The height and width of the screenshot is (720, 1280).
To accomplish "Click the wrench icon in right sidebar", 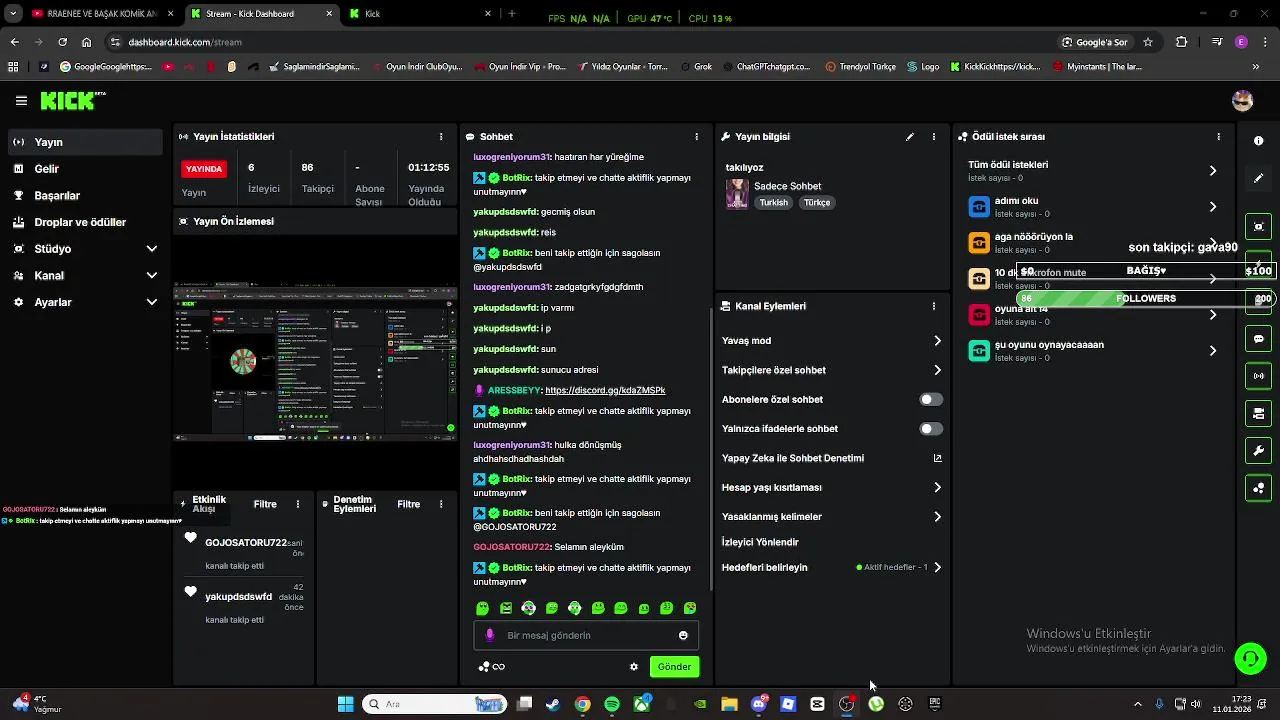I will coord(1259,451).
